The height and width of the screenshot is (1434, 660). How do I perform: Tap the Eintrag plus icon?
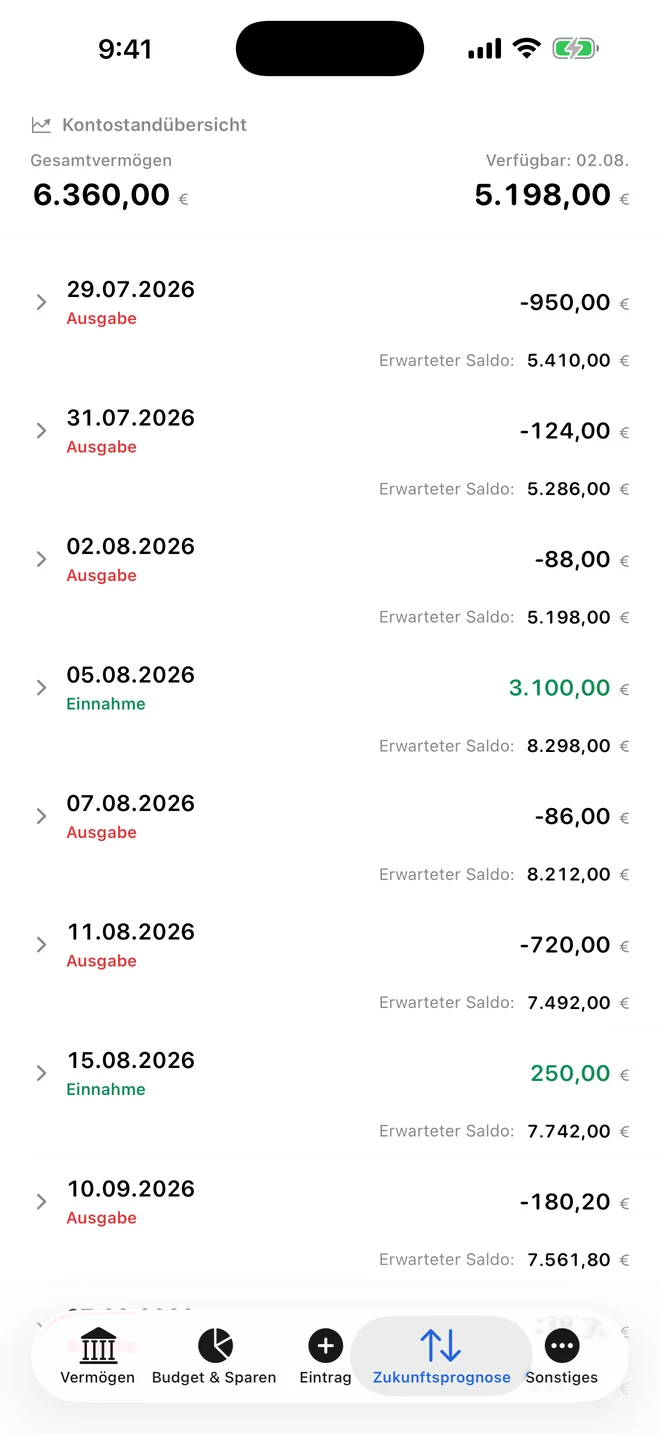(x=325, y=1346)
